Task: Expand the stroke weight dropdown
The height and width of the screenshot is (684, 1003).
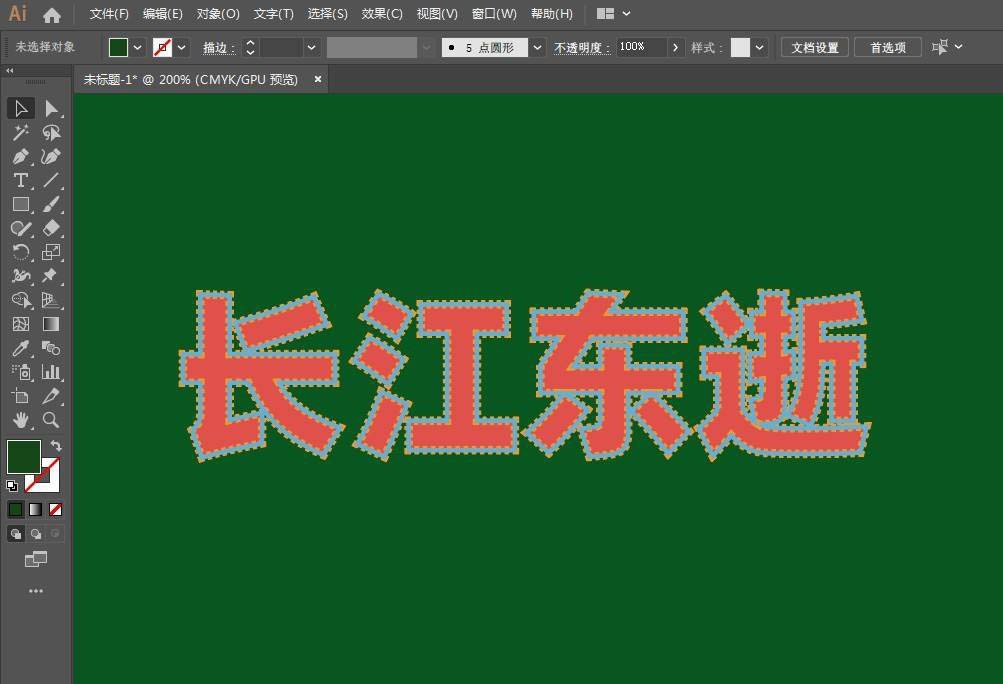Action: tap(312, 47)
